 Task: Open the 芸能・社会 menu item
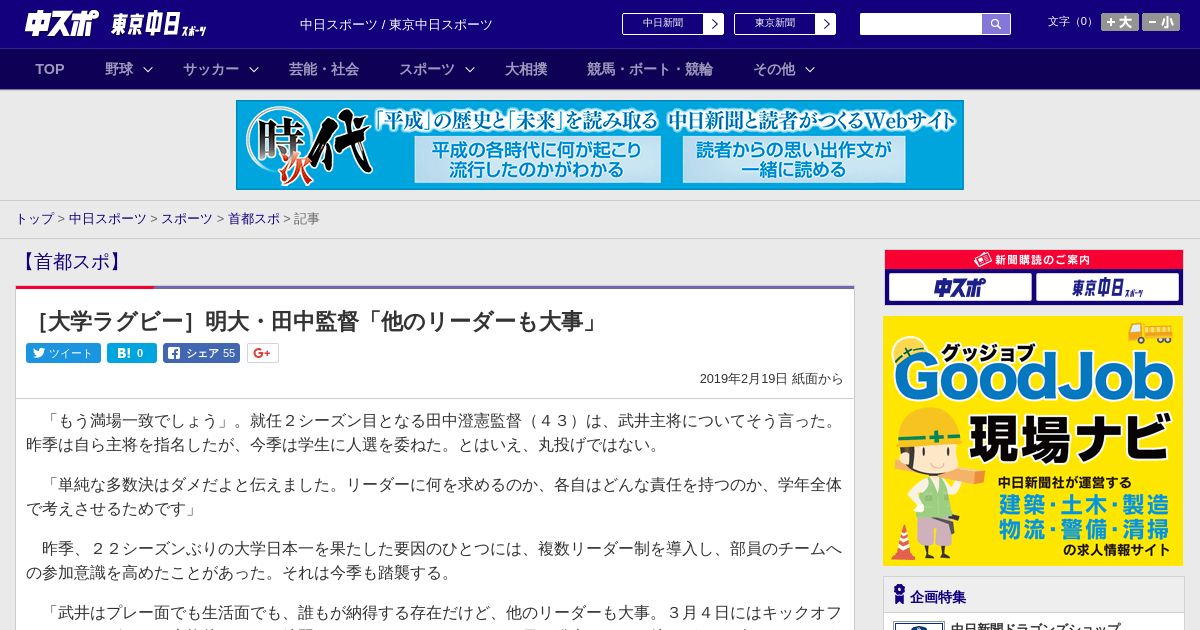324,69
